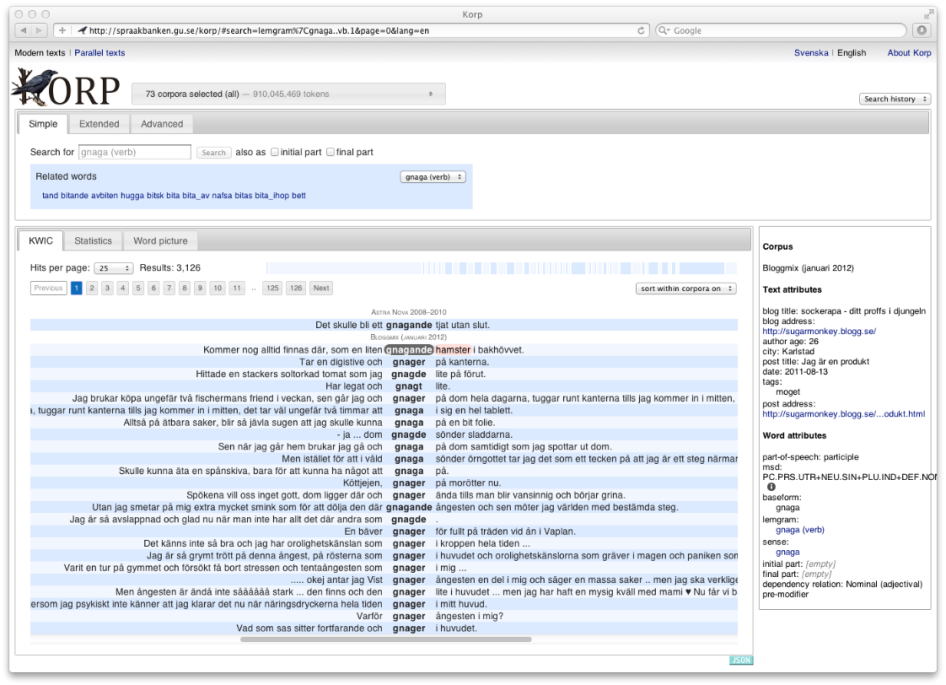The height and width of the screenshot is (685, 946).
Task: Open the Parallel texts link
Action: pyautogui.click(x=100, y=53)
